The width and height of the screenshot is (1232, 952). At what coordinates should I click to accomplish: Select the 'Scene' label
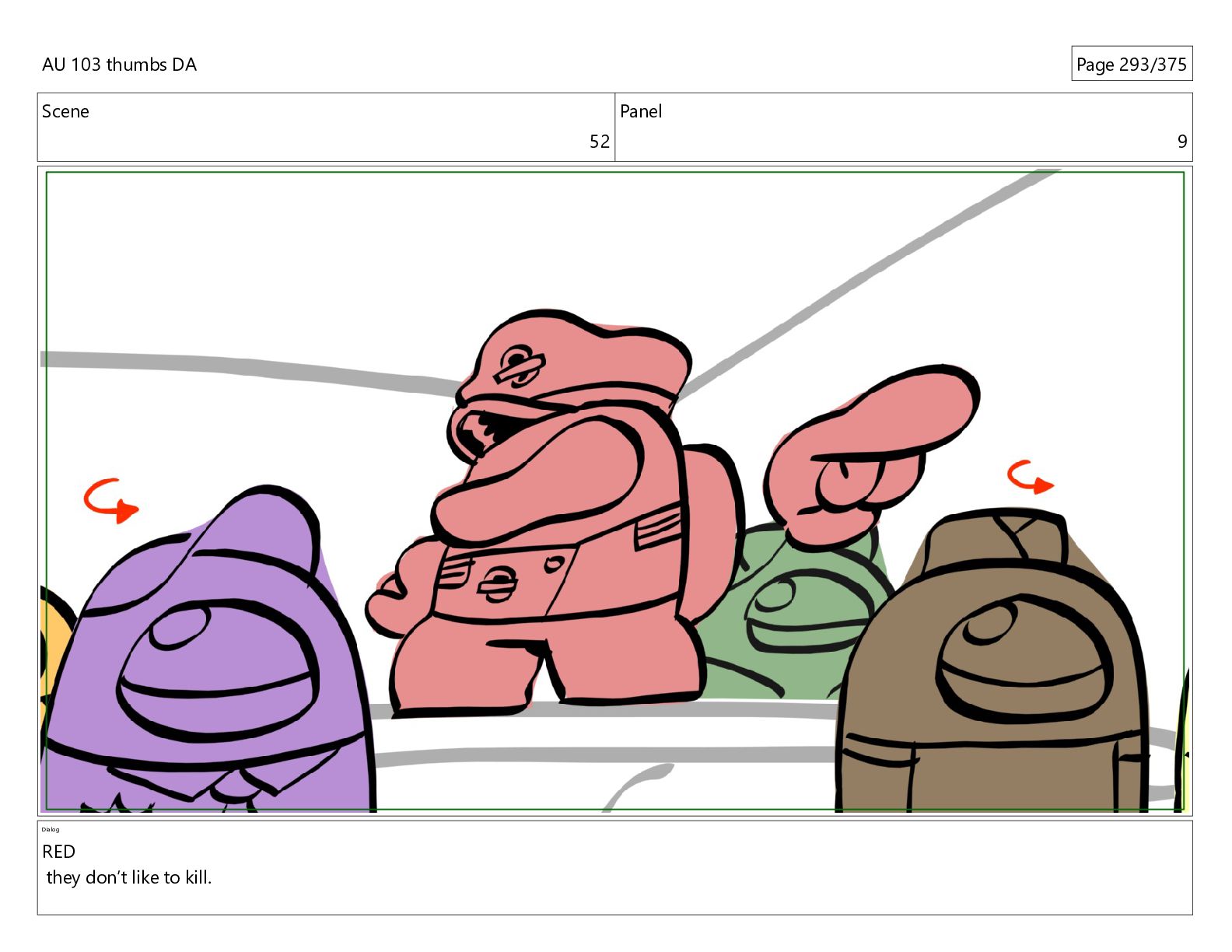click(x=65, y=111)
